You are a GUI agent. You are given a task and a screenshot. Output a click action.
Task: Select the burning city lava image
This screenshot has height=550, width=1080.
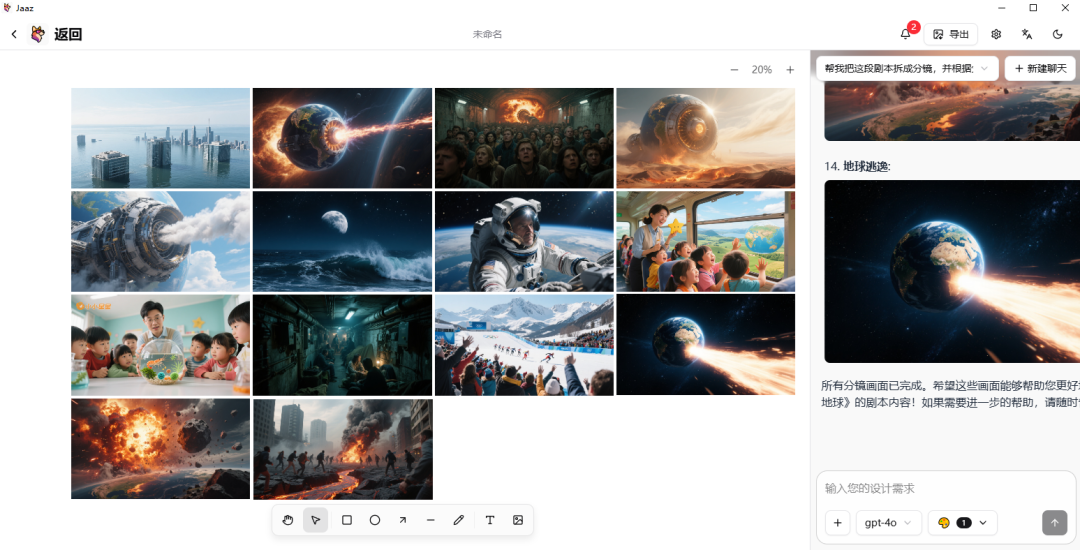click(342, 449)
